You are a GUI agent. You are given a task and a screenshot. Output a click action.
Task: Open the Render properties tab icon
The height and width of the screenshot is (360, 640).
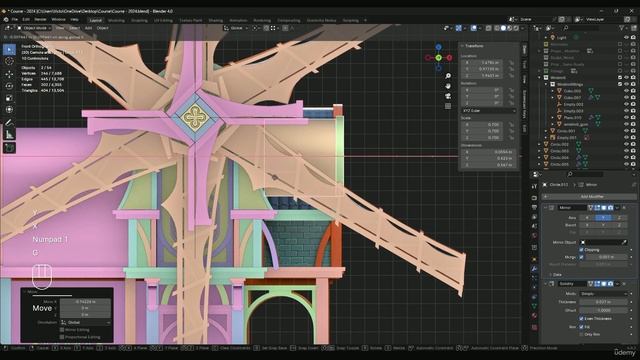point(534,198)
